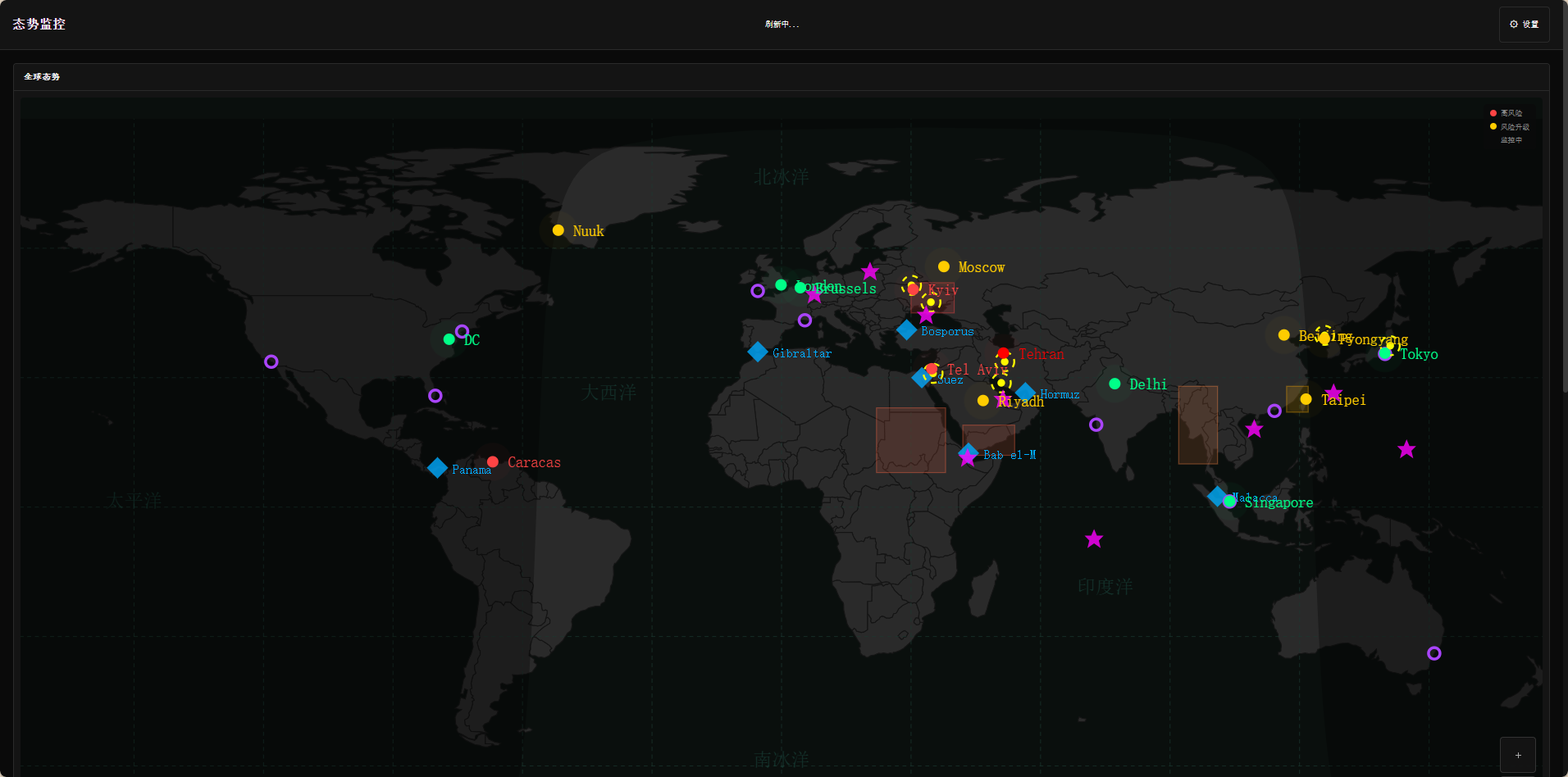Click the Pyongyang yellow dashed marker
The image size is (1568, 777).
tap(1324, 337)
